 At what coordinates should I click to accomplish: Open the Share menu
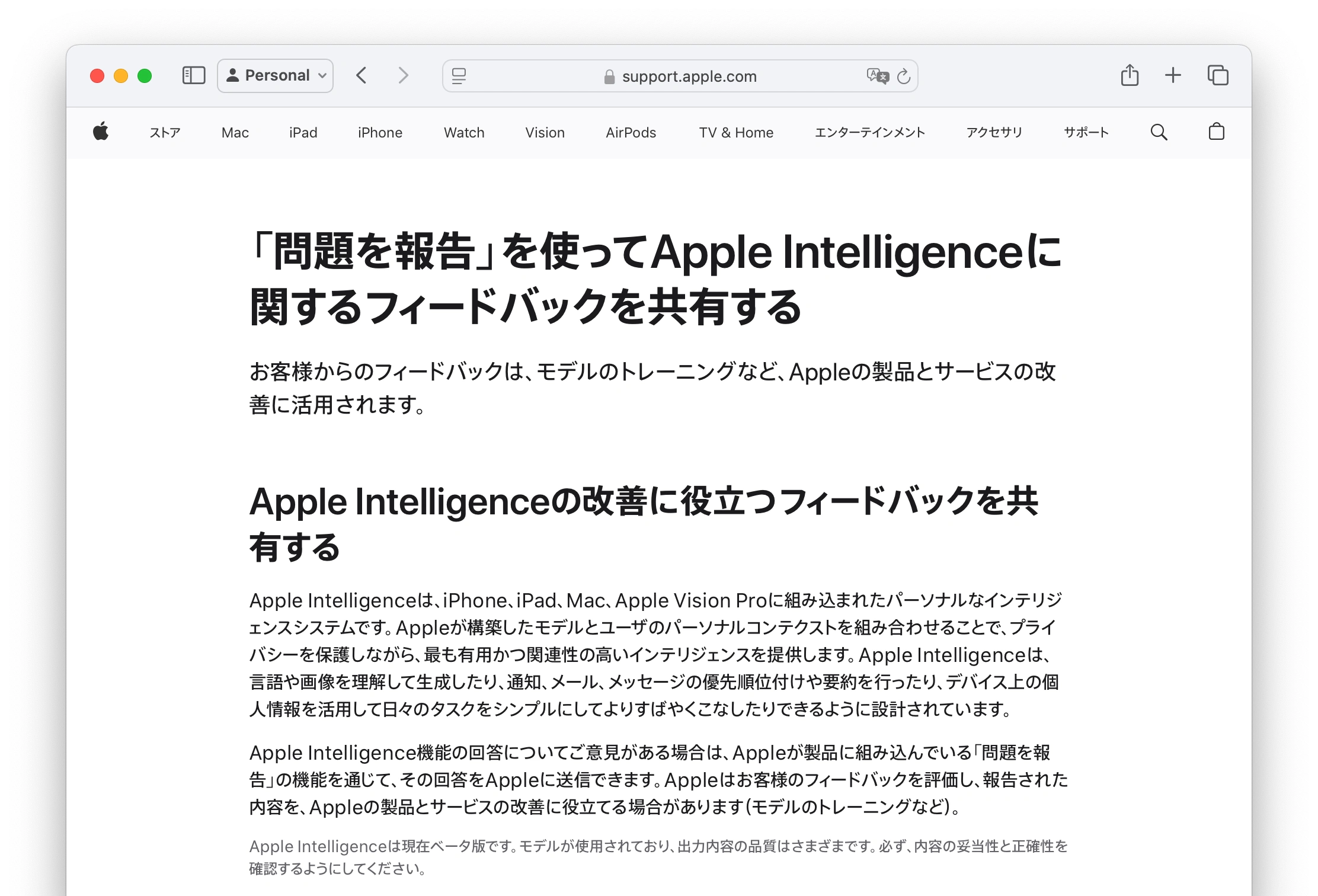click(1130, 75)
